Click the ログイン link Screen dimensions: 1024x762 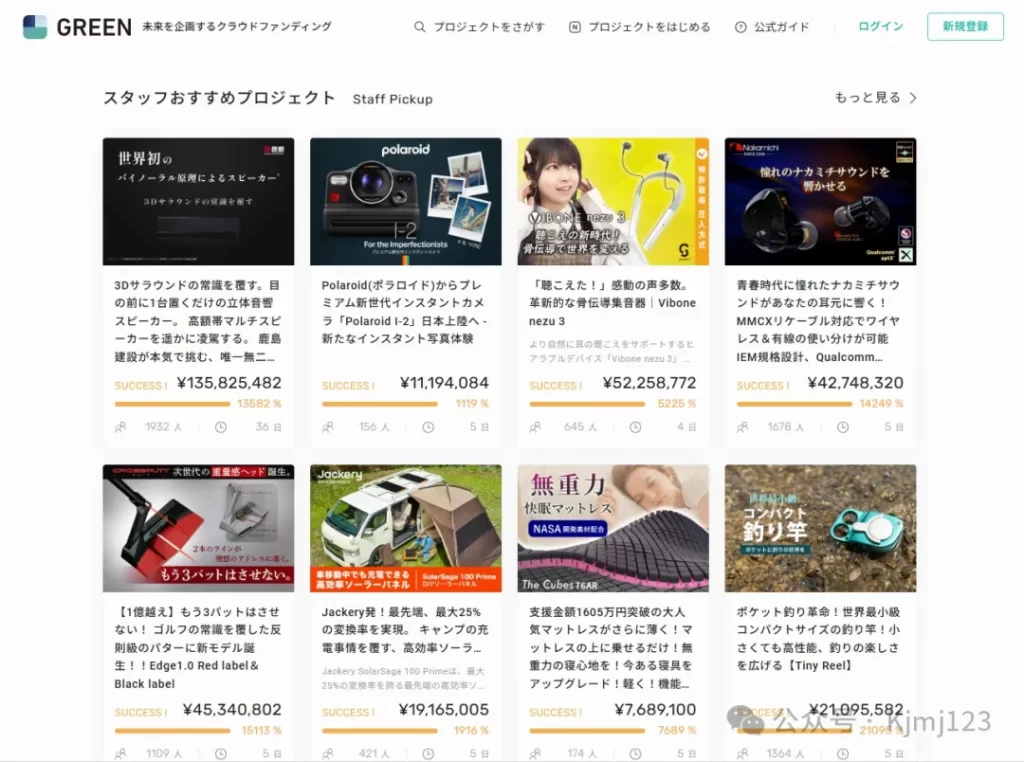(880, 26)
